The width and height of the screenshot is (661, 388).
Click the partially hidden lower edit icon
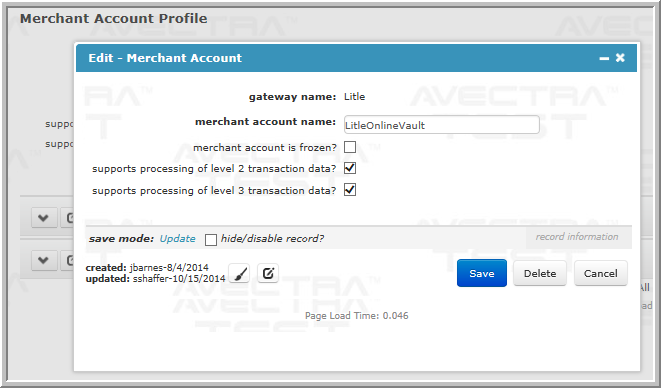68,260
